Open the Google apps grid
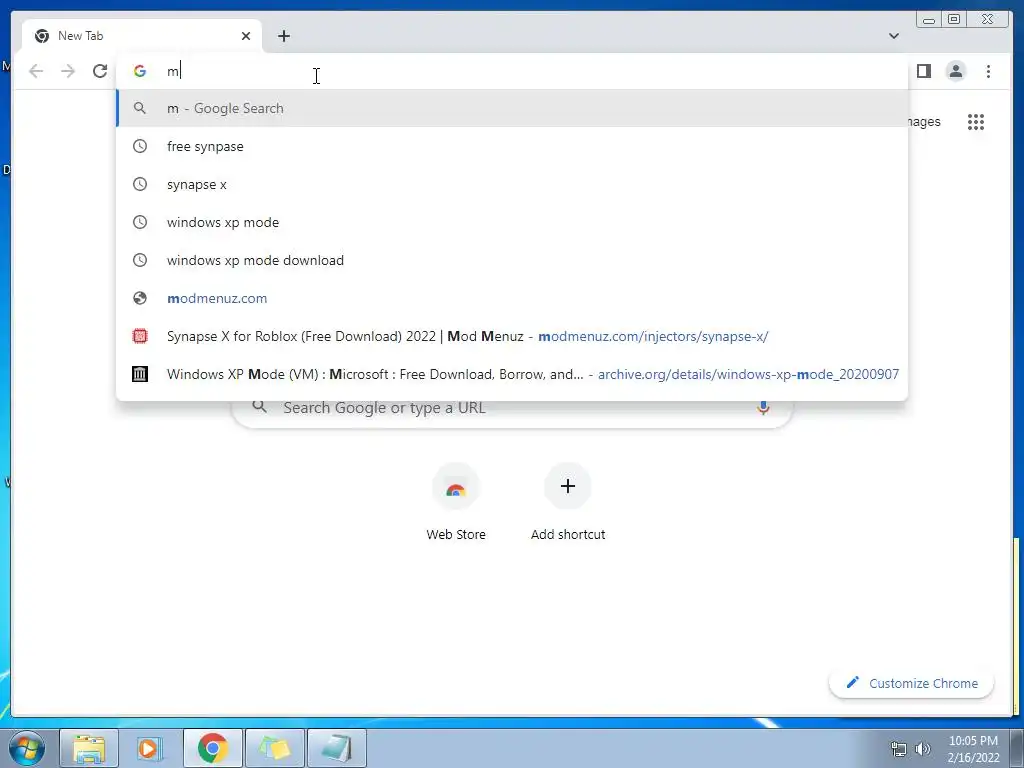 [x=976, y=121]
